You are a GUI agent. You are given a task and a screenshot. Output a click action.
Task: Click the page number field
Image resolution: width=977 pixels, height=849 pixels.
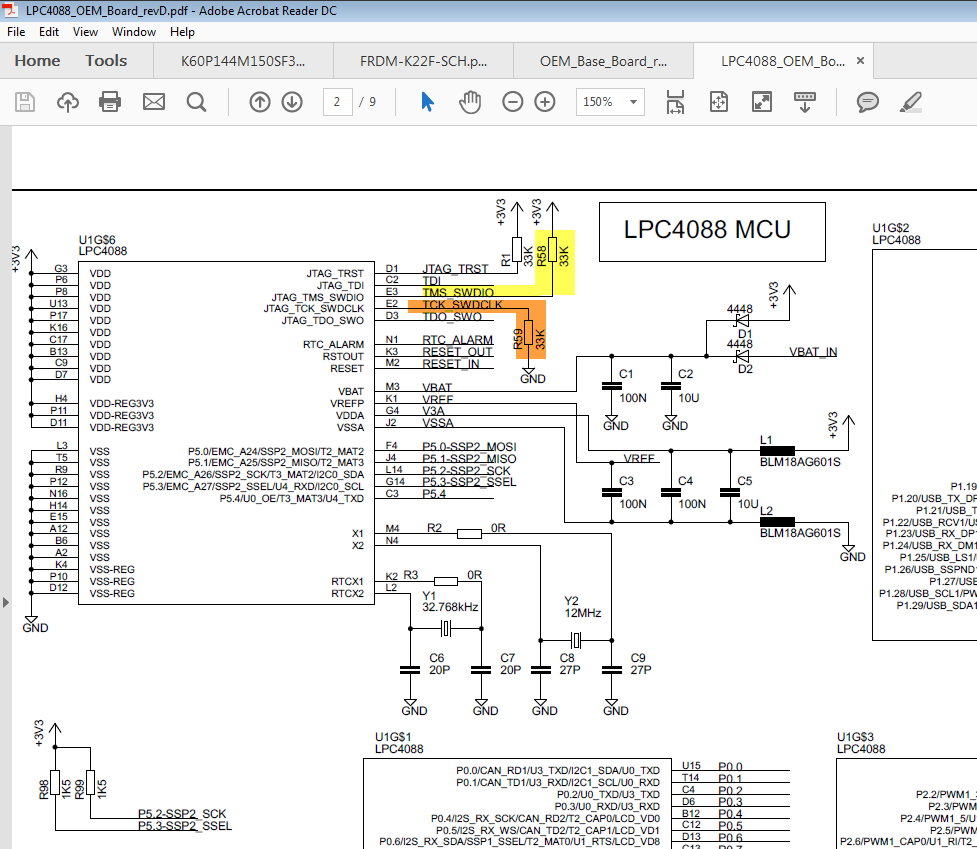[337, 102]
